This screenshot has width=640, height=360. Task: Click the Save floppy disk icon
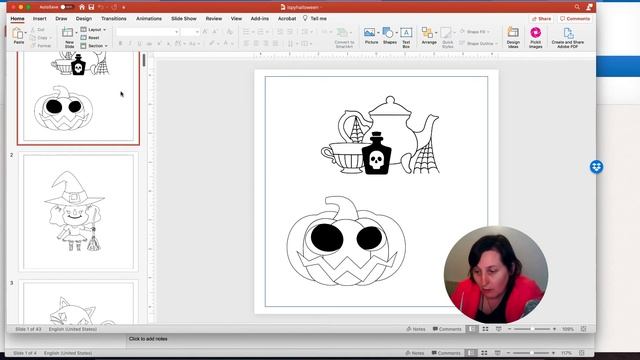tap(91, 7)
